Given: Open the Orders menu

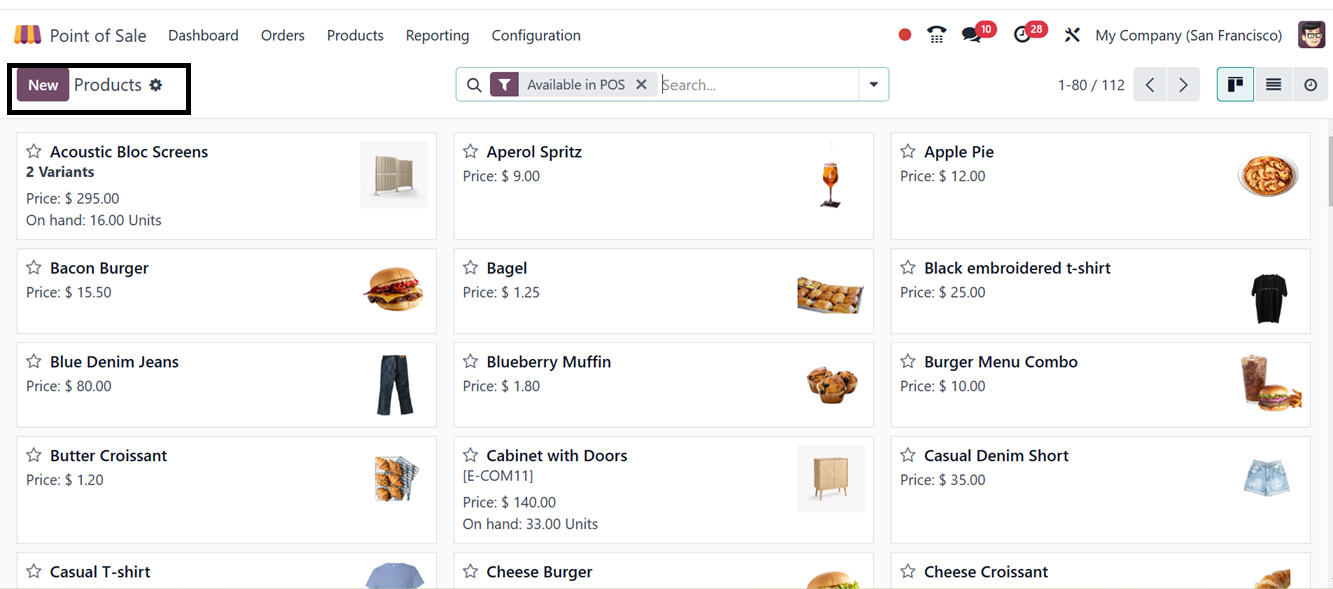Looking at the screenshot, I should (x=282, y=35).
